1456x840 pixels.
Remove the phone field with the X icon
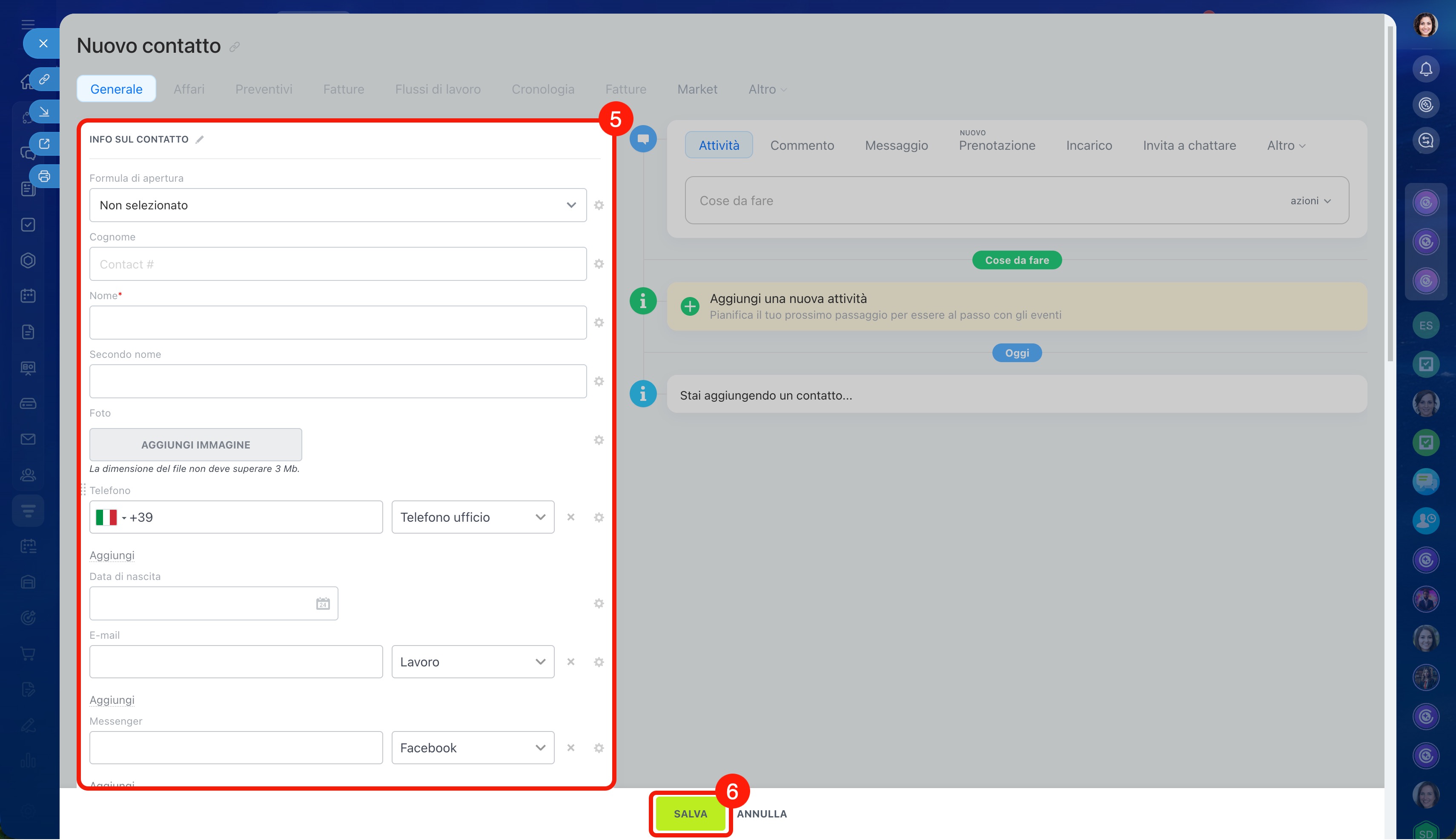[570, 517]
